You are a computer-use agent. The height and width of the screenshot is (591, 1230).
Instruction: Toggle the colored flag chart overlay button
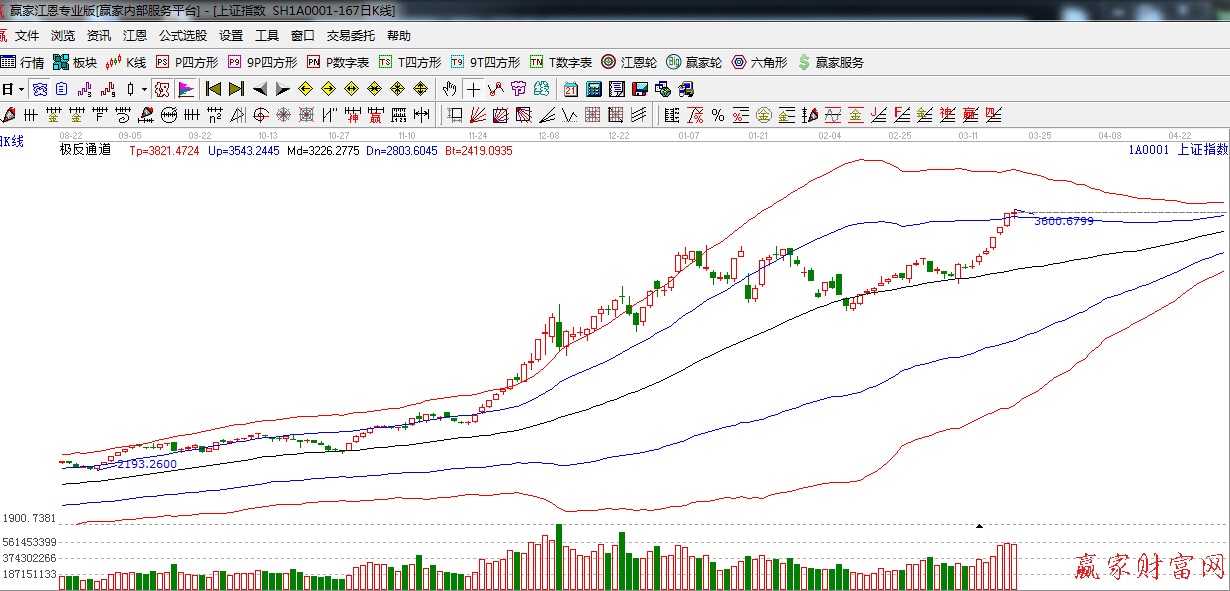(185, 89)
